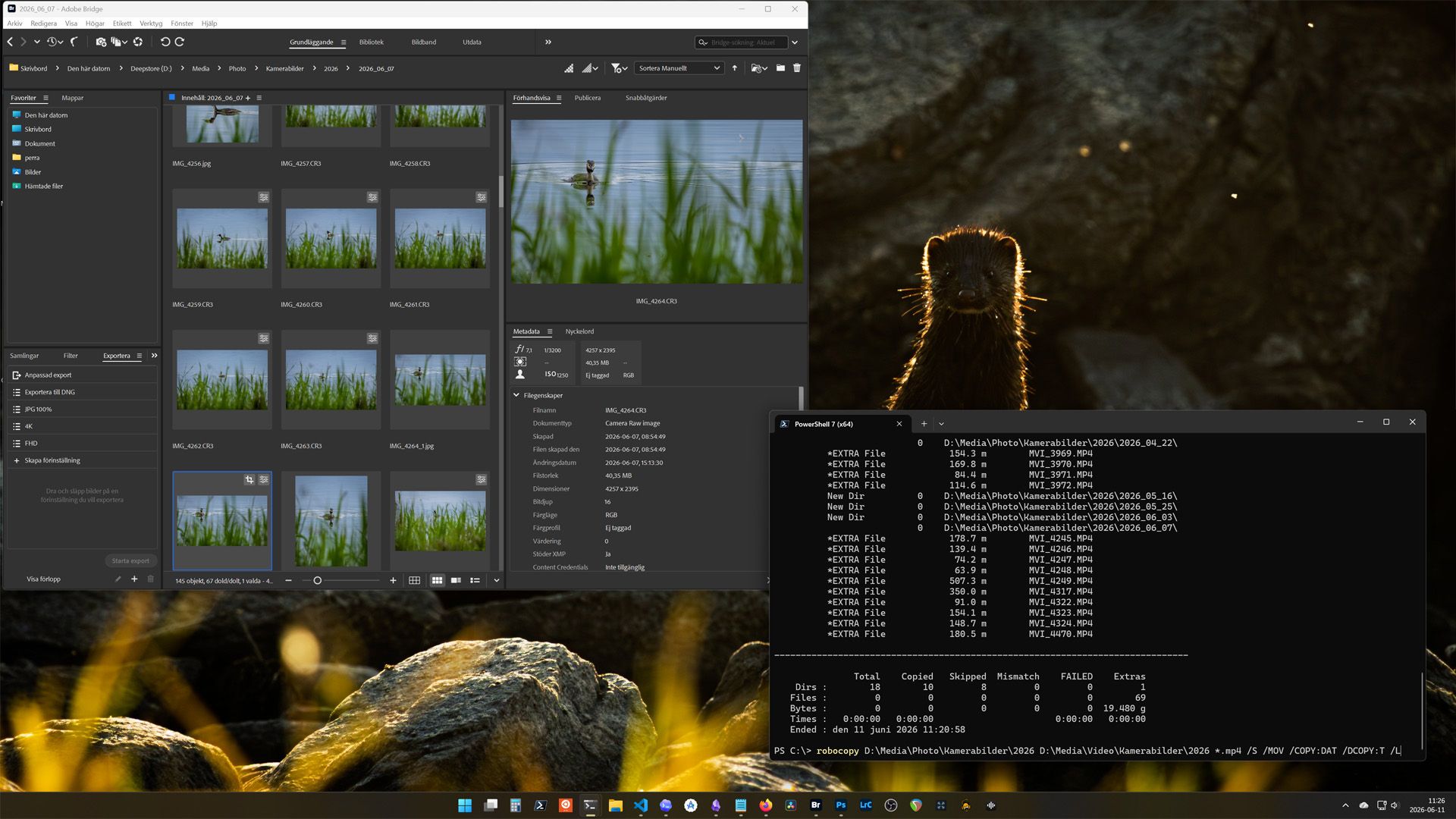Show more workspaces via double-chevron
This screenshot has width=1456, height=819.
coord(548,42)
